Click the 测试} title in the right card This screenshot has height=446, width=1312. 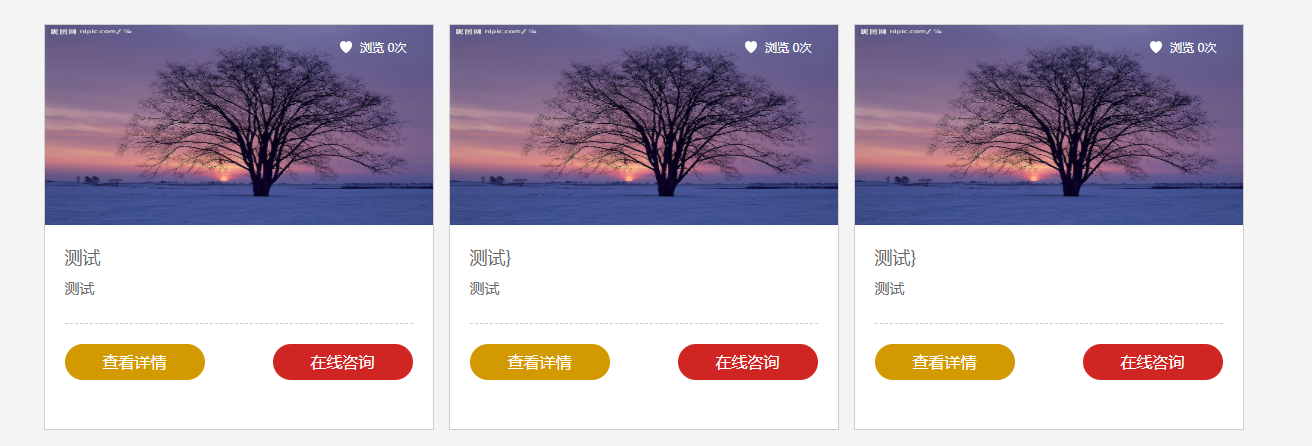(x=896, y=258)
